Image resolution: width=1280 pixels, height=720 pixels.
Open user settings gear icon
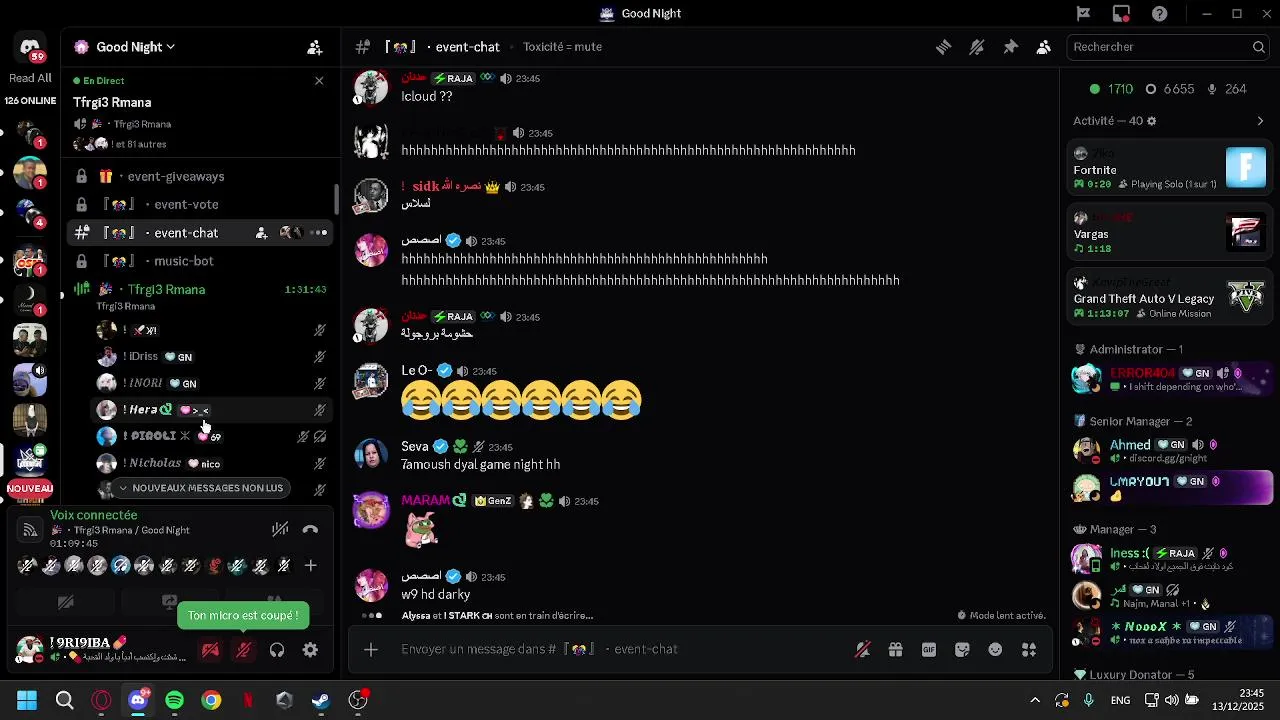click(310, 650)
